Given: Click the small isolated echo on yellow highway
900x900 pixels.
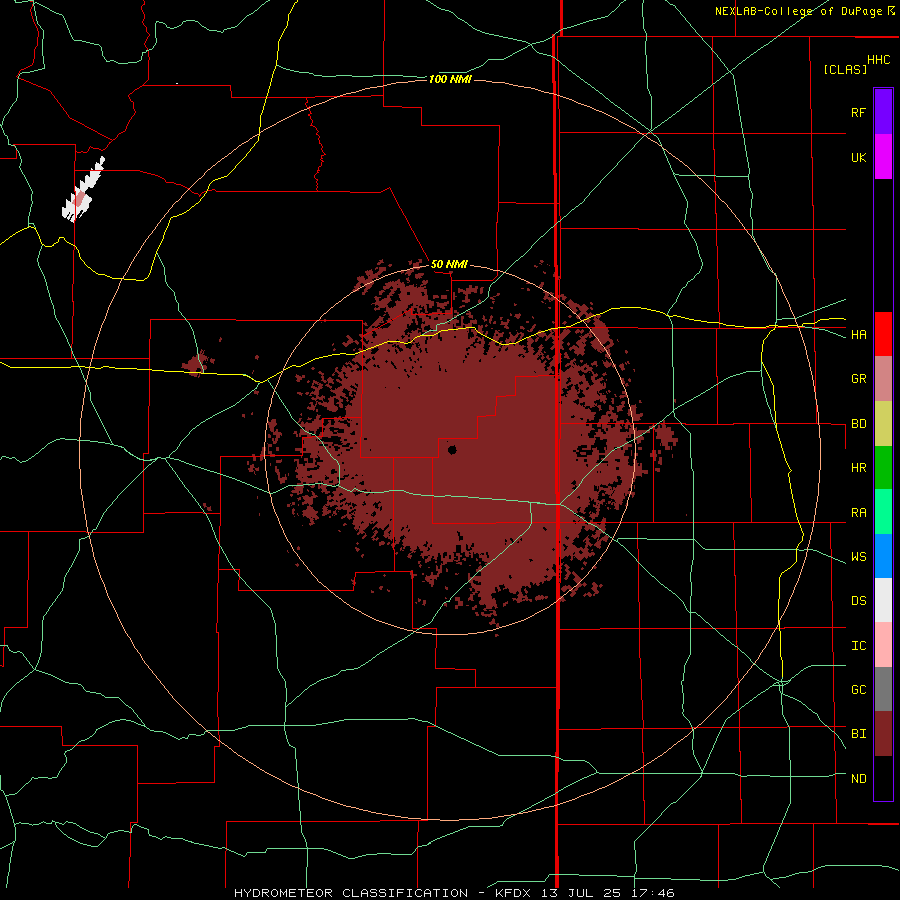Looking at the screenshot, I should pyautogui.click(x=195, y=364).
